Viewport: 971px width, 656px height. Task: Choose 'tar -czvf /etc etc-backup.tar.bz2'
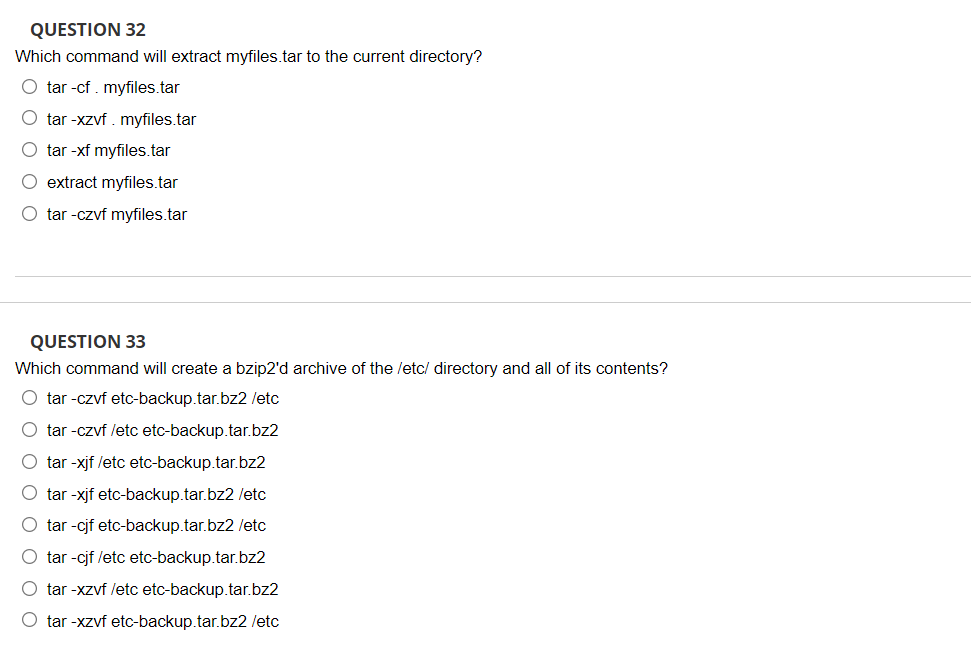[x=29, y=429]
